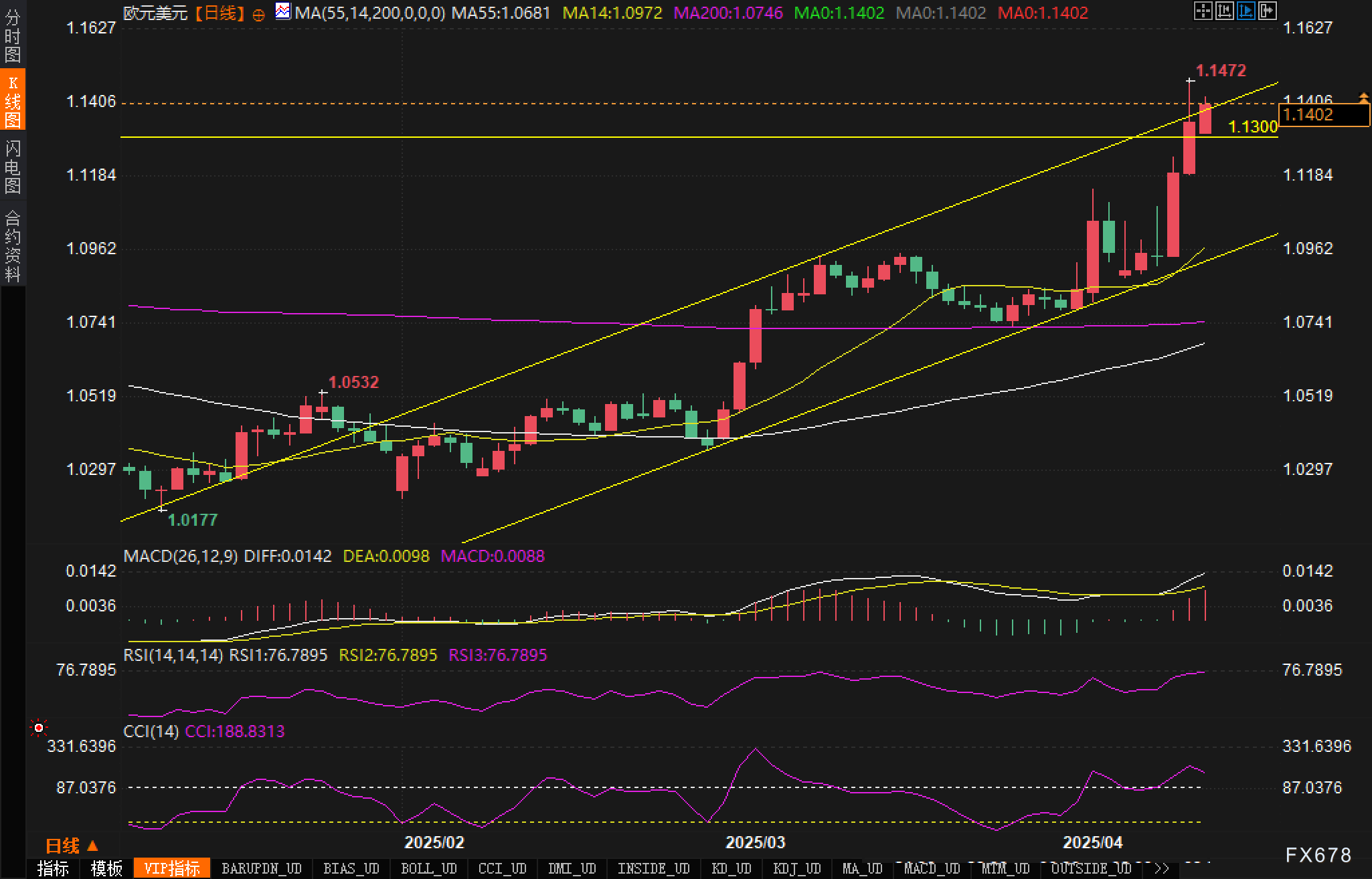Click the MA indicator chart icon in header
The image size is (1372, 879).
[x=283, y=11]
